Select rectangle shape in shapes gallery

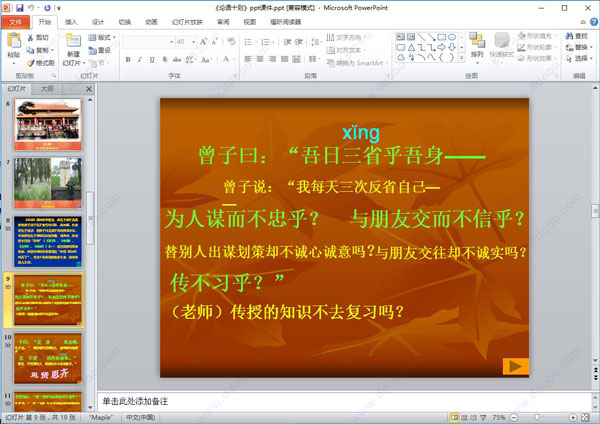442,37
